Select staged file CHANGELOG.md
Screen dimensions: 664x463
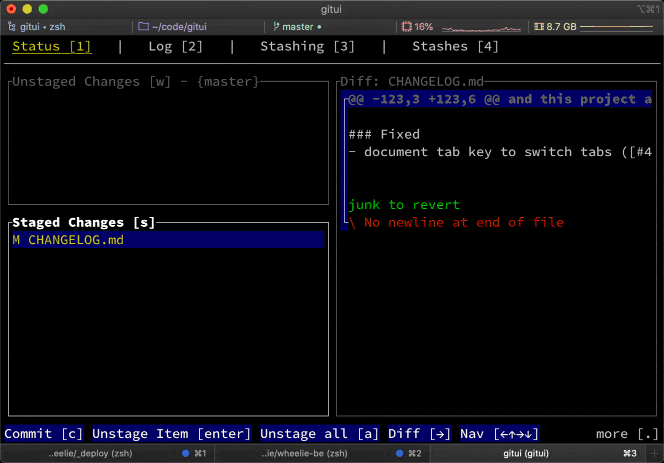tap(68, 240)
